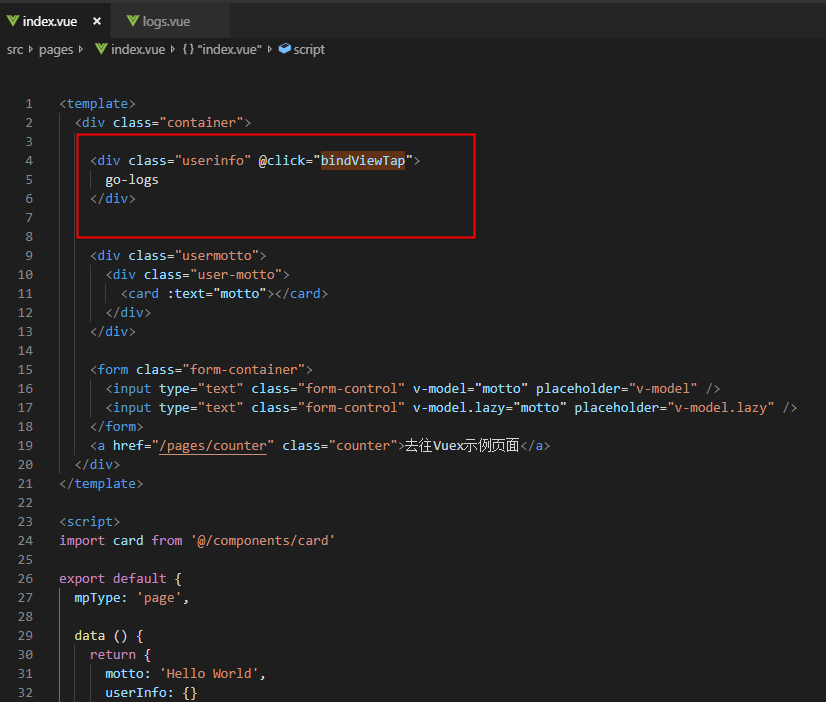This screenshot has height=702, width=826.
Task: Click the go-logs text on line 5
Action: (132, 180)
